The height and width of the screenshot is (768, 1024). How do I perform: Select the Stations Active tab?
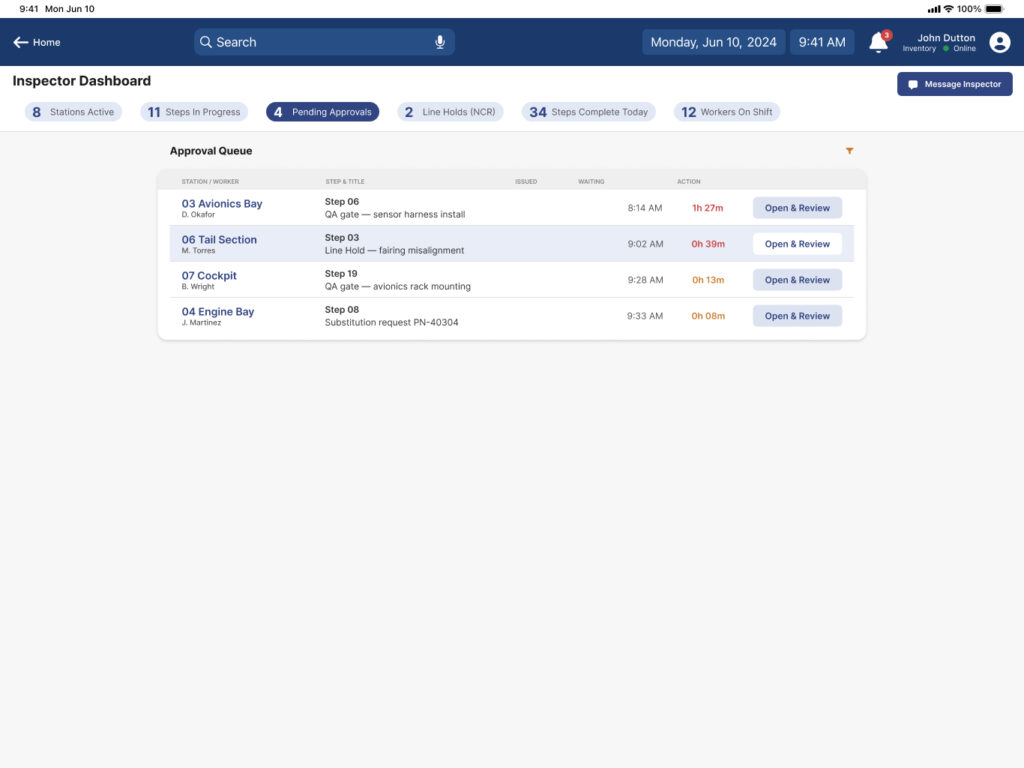[x=73, y=112]
